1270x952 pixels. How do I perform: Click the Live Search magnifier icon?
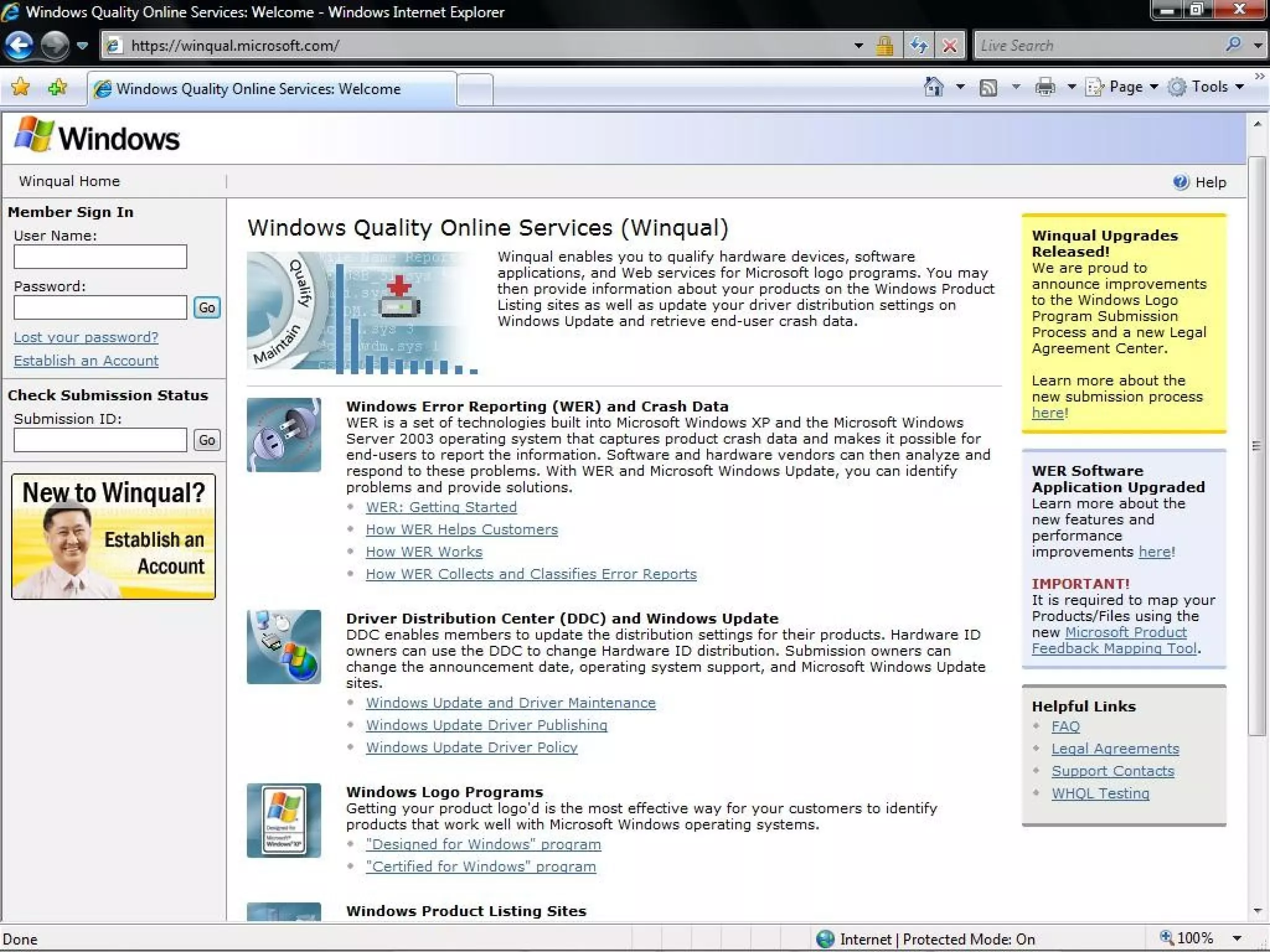tap(1233, 45)
